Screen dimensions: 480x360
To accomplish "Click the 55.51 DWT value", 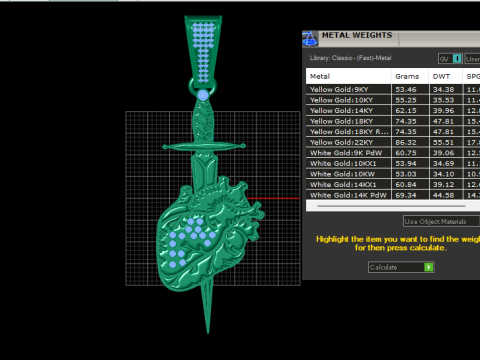I will coord(443,142).
